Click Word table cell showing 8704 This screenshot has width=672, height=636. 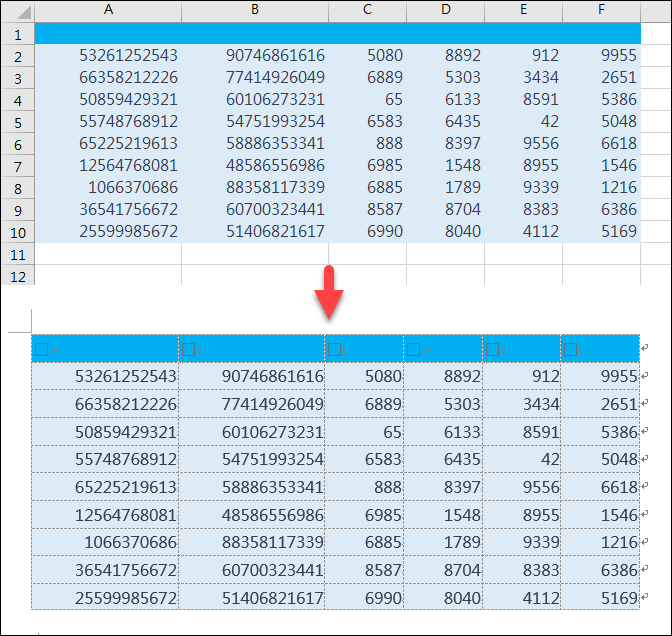coord(443,570)
